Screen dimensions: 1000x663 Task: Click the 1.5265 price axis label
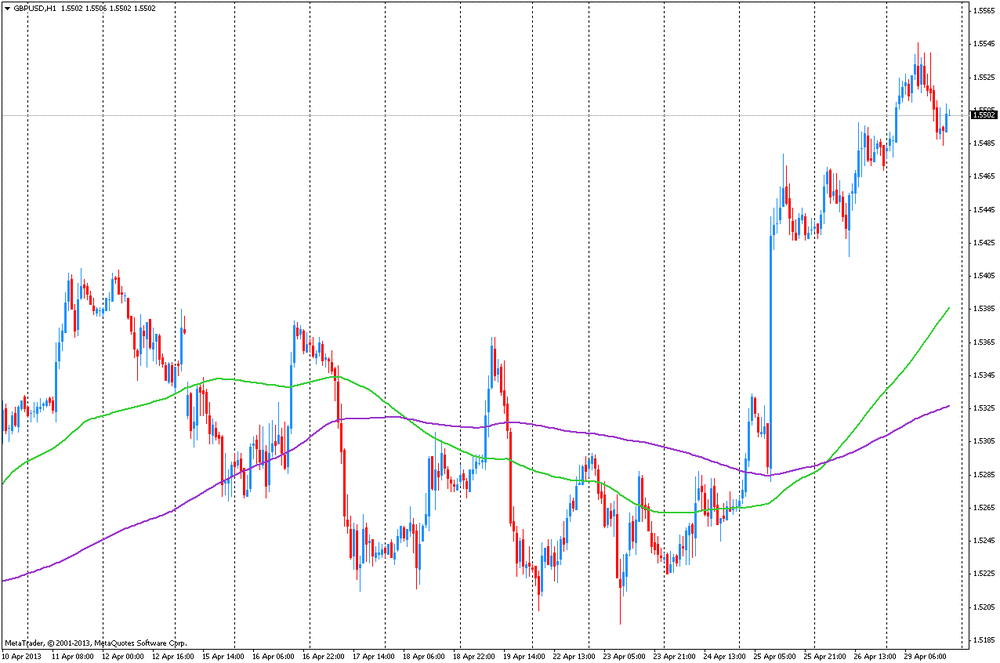(985, 507)
